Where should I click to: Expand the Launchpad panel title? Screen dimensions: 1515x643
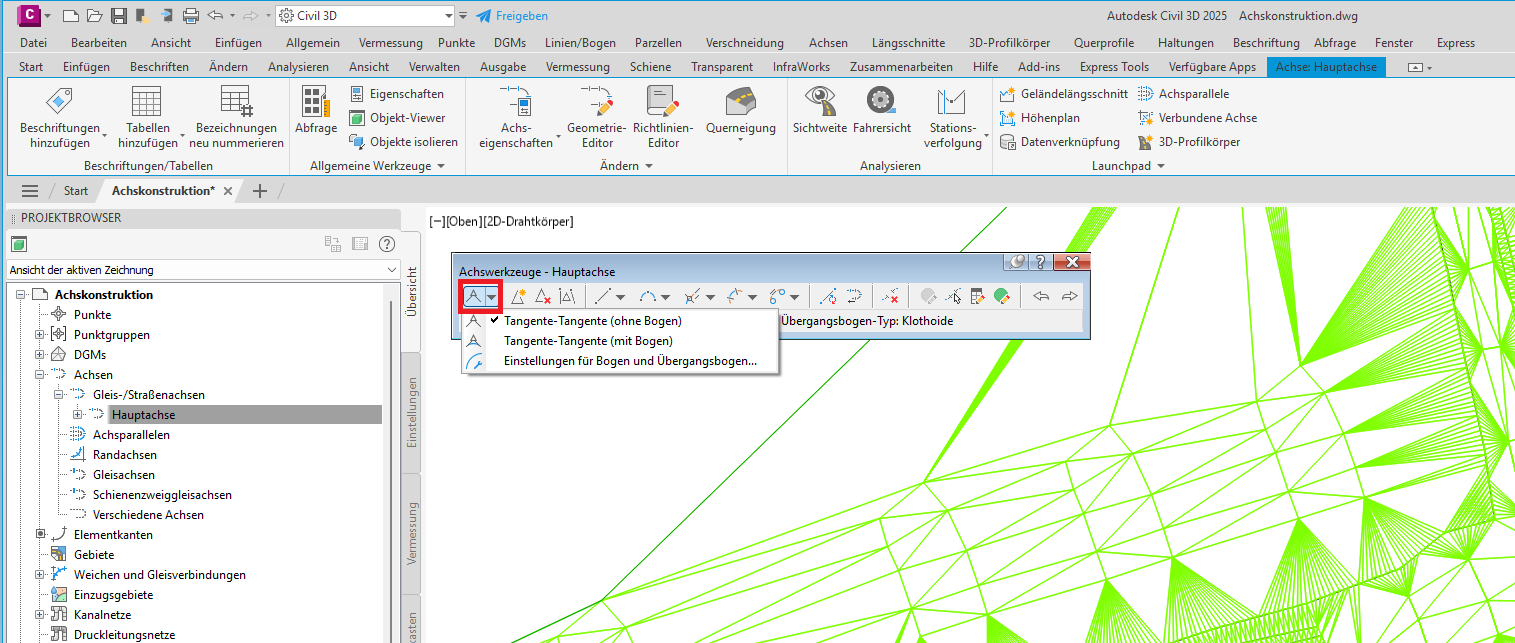(1128, 166)
